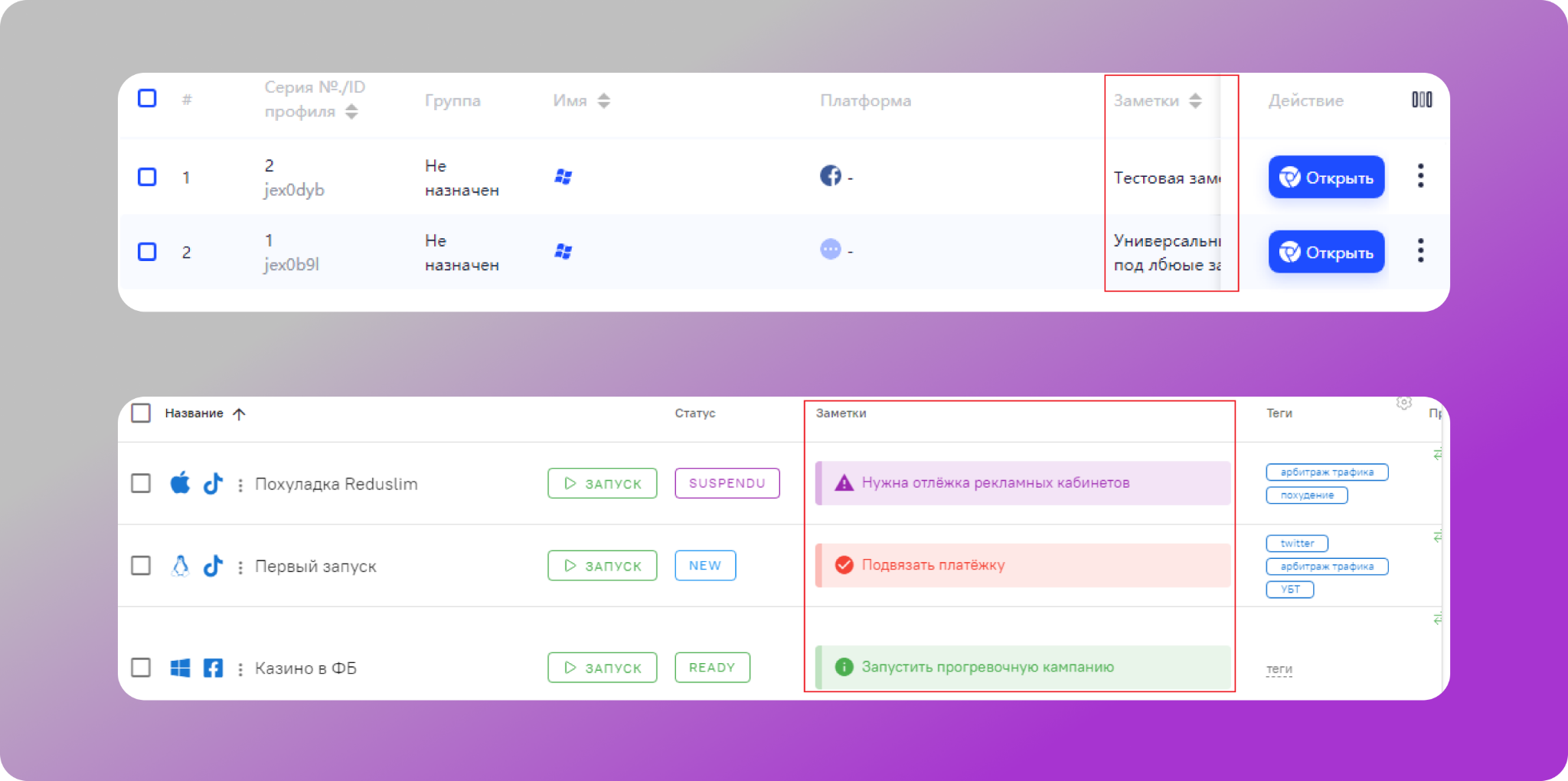1568x781 pixels.
Task: Click the Windows icon in profile jex0b9l row
Action: tap(563, 252)
